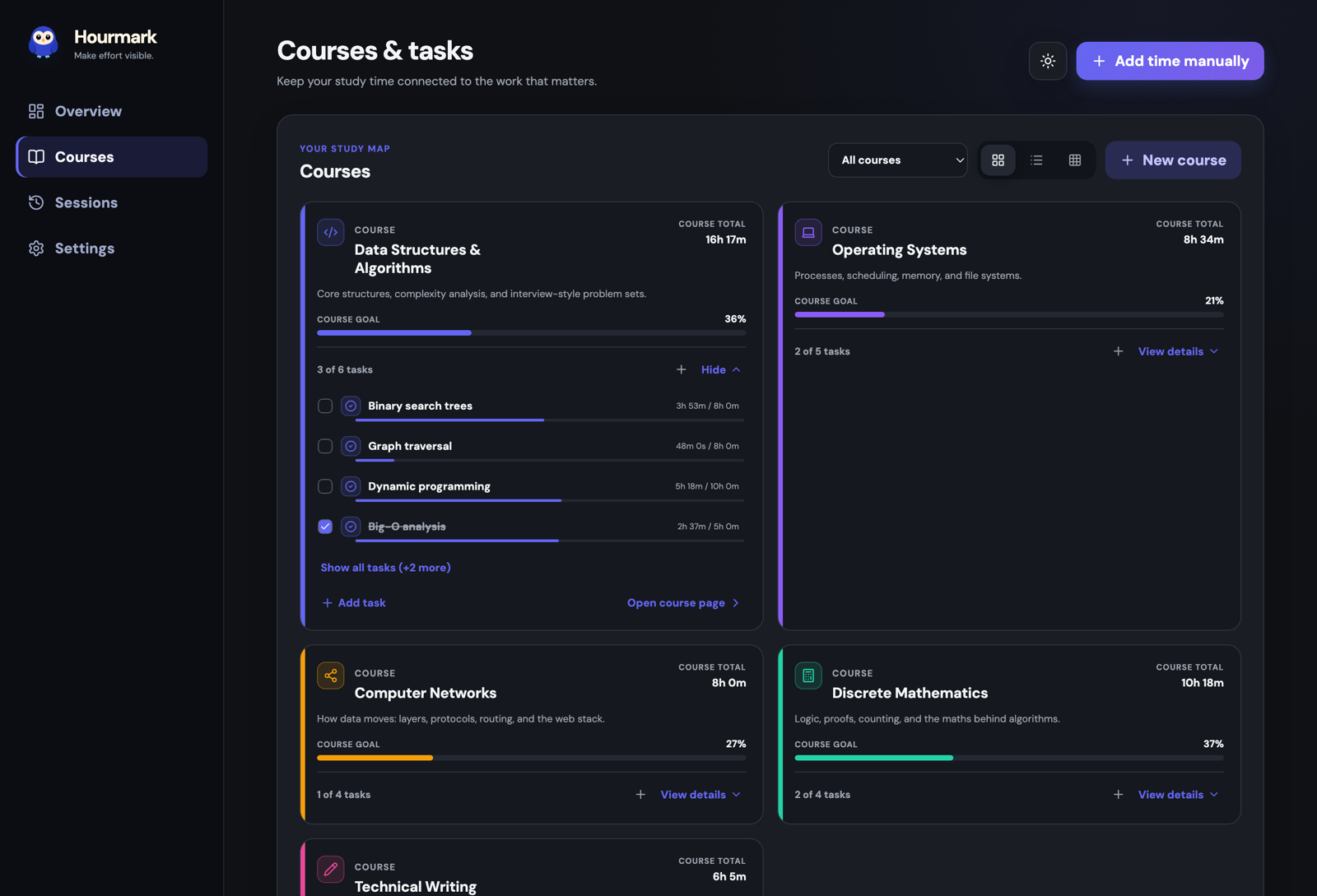Go to Overview in sidebar

(x=112, y=111)
